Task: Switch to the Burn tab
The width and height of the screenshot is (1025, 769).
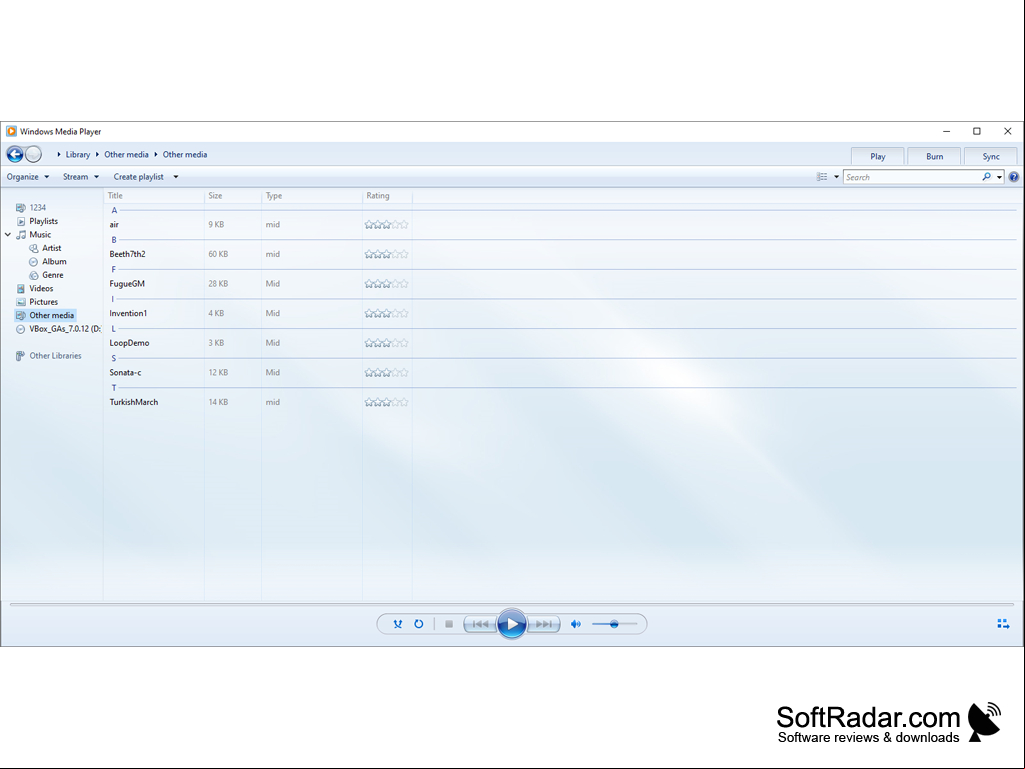Action: tap(934, 156)
